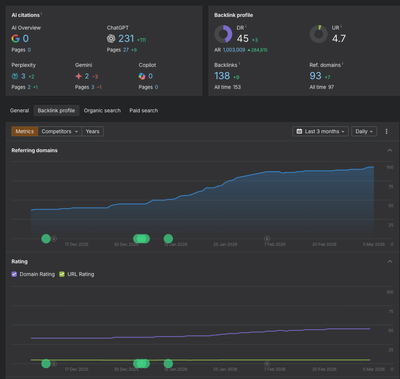Click the Copilot logo icon
This screenshot has height=379, width=400.
pos(142,76)
